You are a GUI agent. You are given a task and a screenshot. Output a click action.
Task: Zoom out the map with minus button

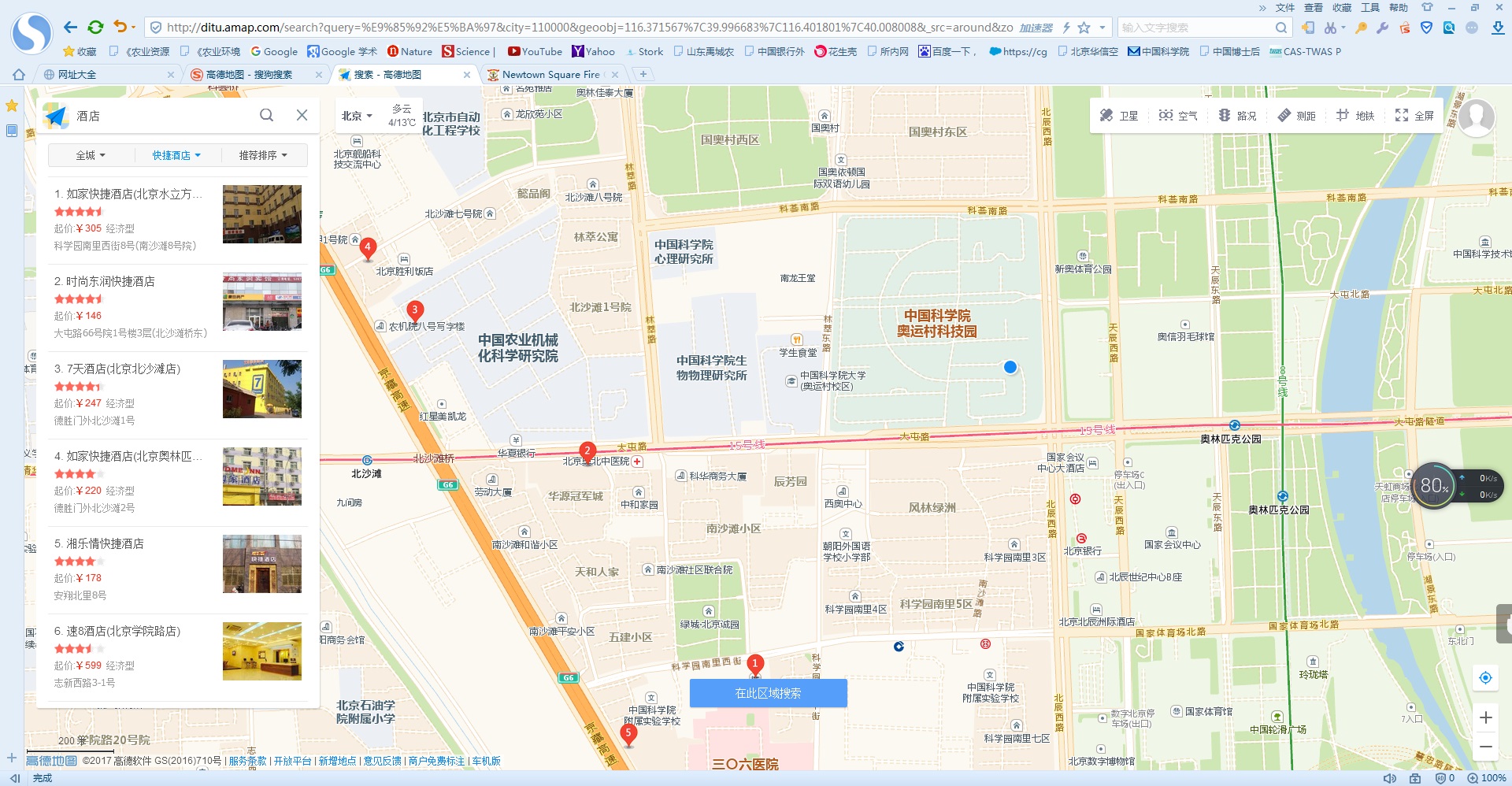1485,746
